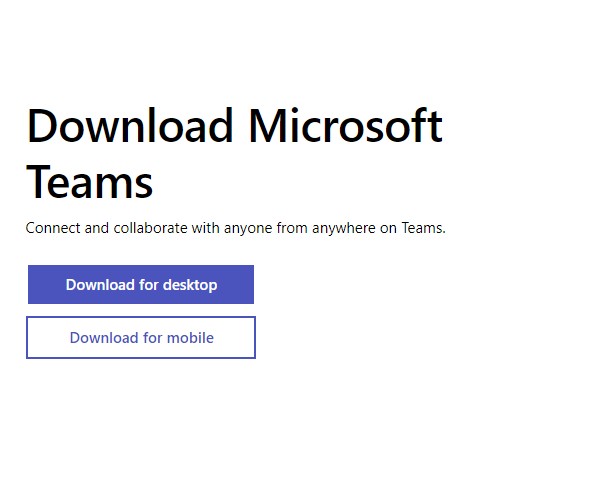Click the word Connect in the subtitle
This screenshot has width=593, height=479.
(x=53, y=228)
